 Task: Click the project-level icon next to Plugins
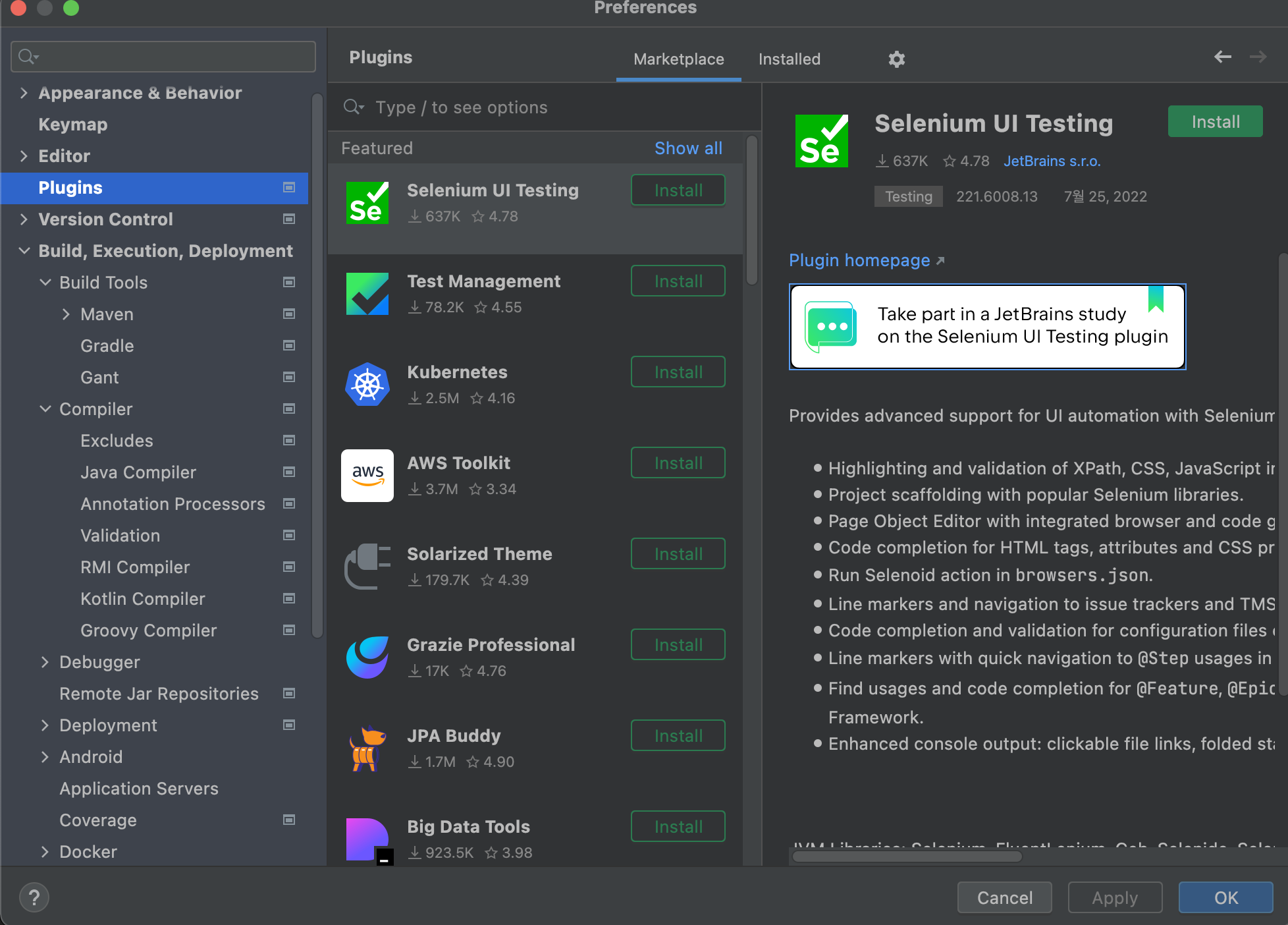[289, 188]
